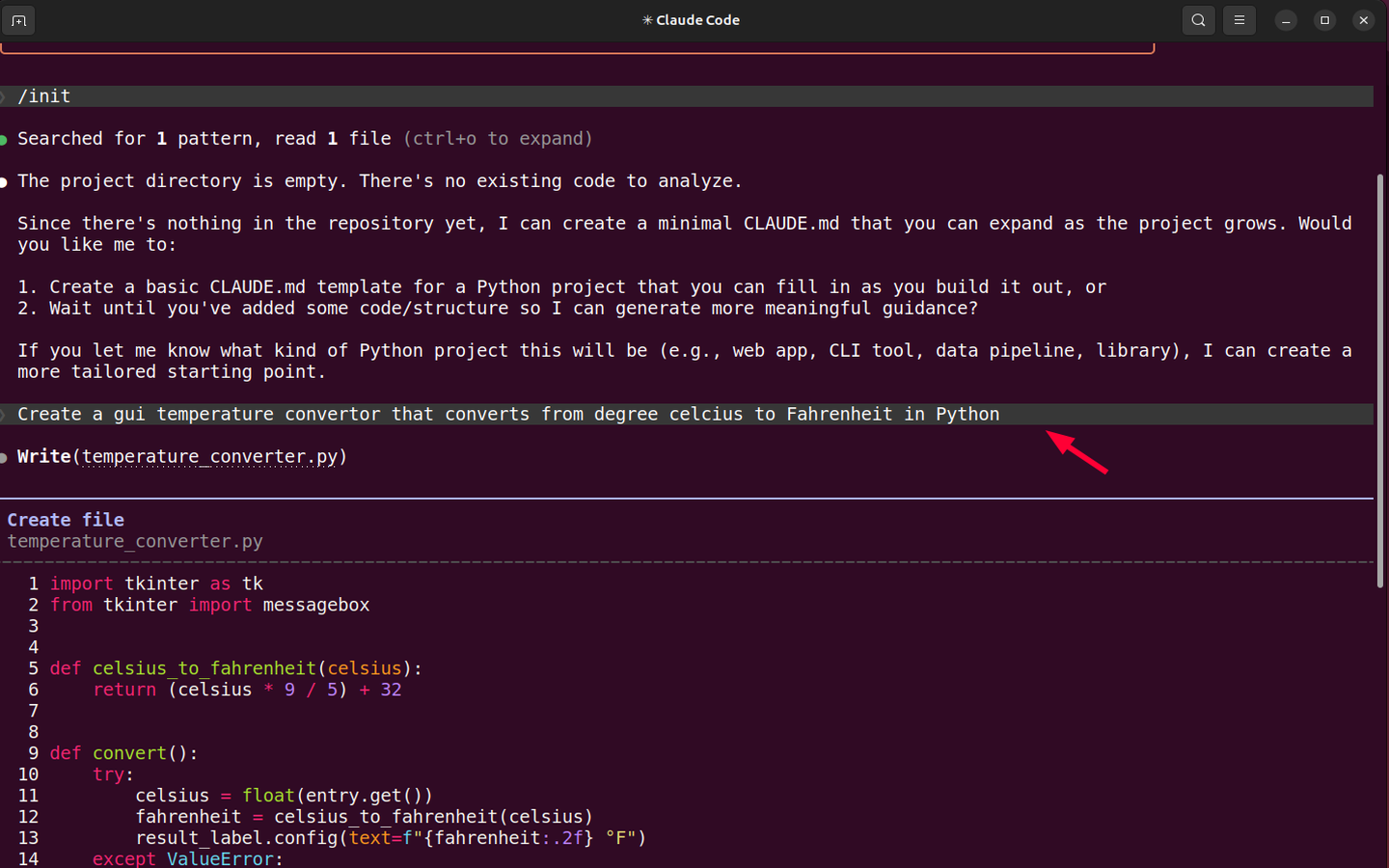Click the red arrow annotation

tap(1076, 453)
